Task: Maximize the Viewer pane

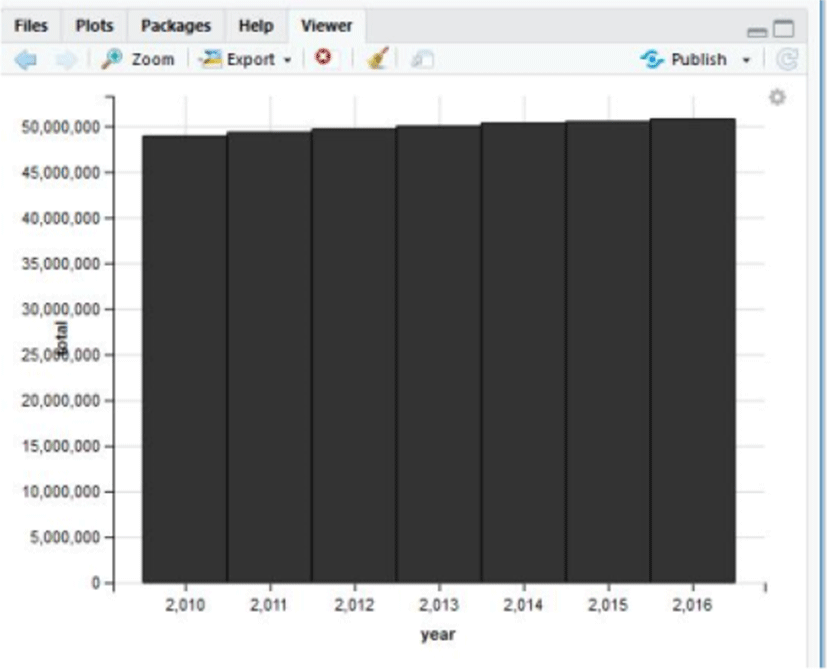Action: point(784,28)
